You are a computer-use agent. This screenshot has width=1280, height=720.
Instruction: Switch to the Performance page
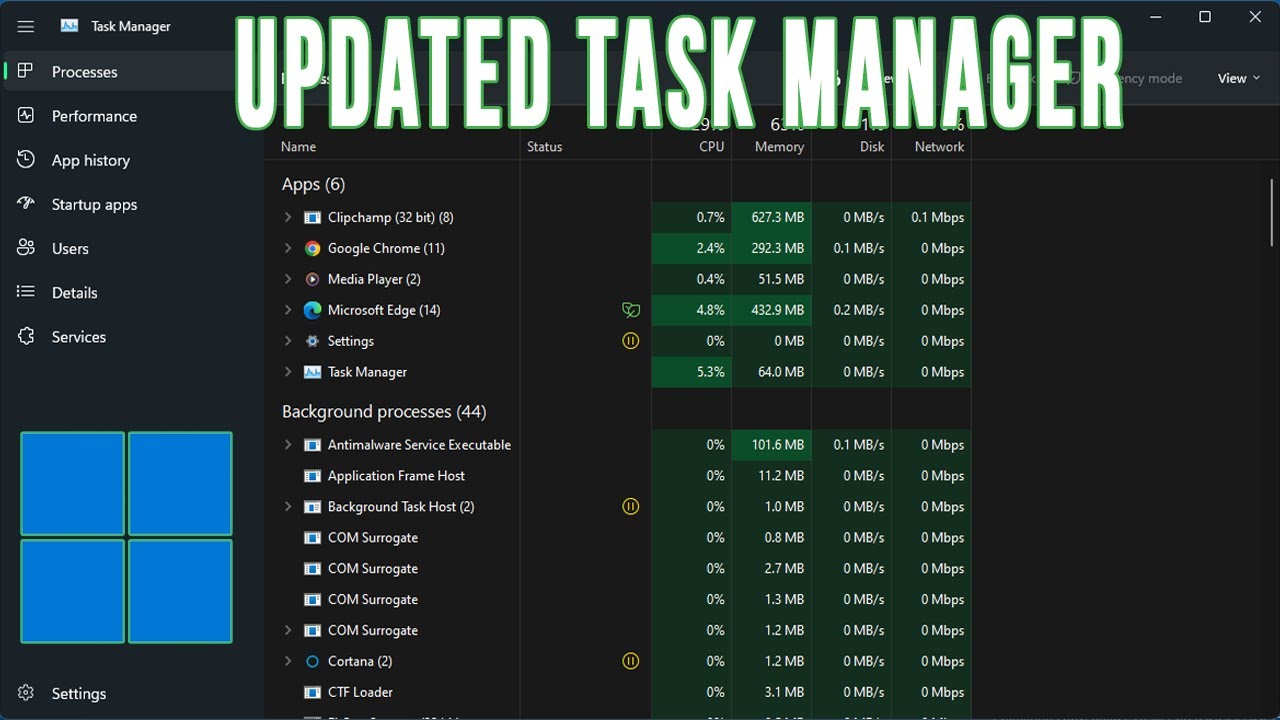tap(132, 116)
